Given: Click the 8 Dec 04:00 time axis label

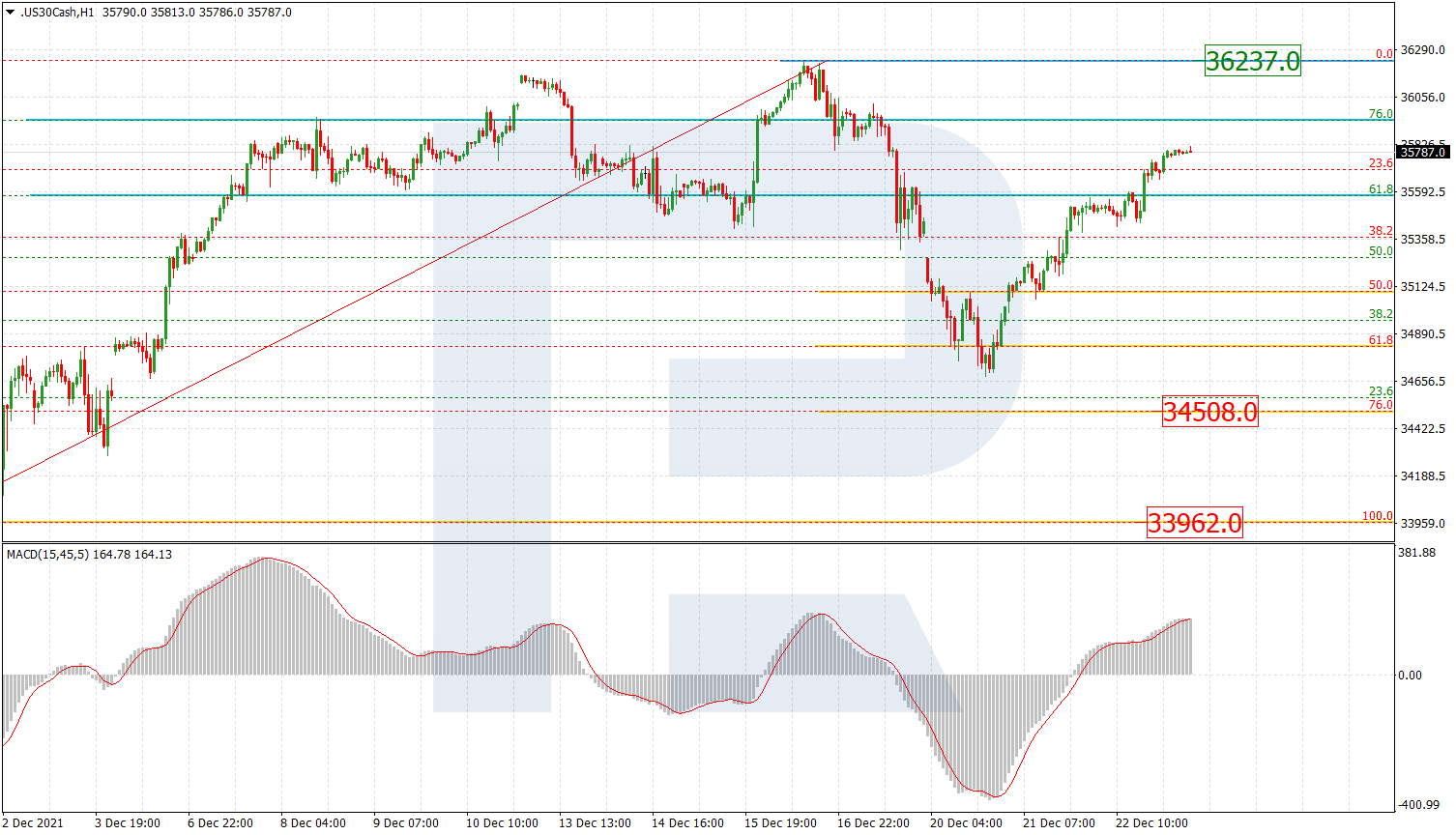Looking at the screenshot, I should [x=313, y=823].
